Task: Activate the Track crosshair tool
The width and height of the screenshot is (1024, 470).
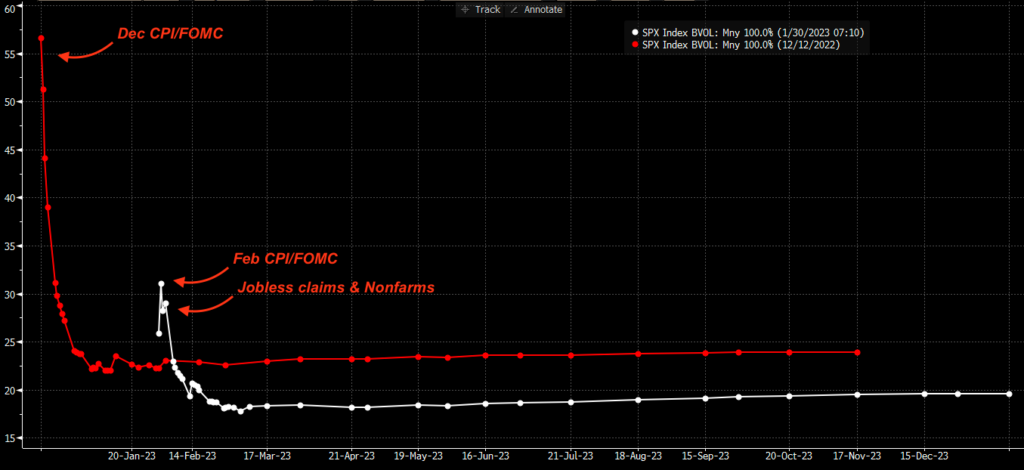Action: (481, 9)
